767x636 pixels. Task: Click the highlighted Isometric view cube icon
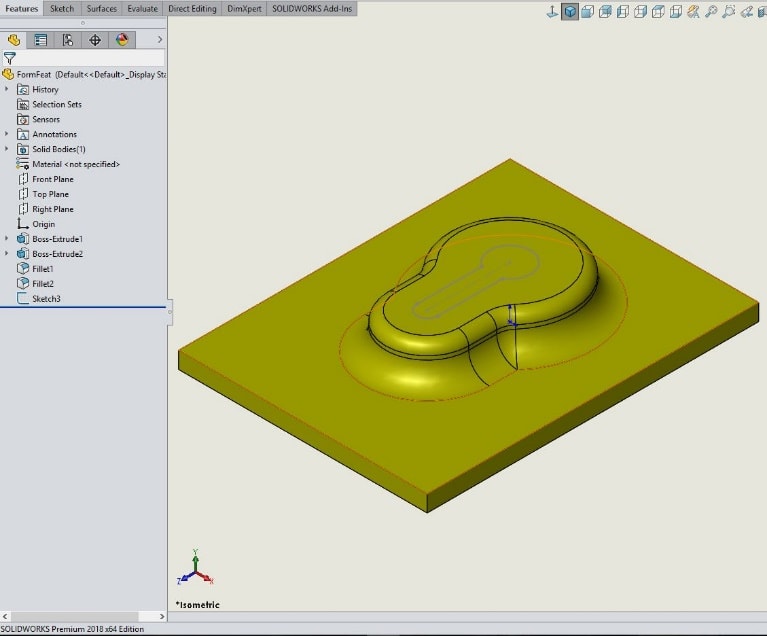[x=569, y=12]
